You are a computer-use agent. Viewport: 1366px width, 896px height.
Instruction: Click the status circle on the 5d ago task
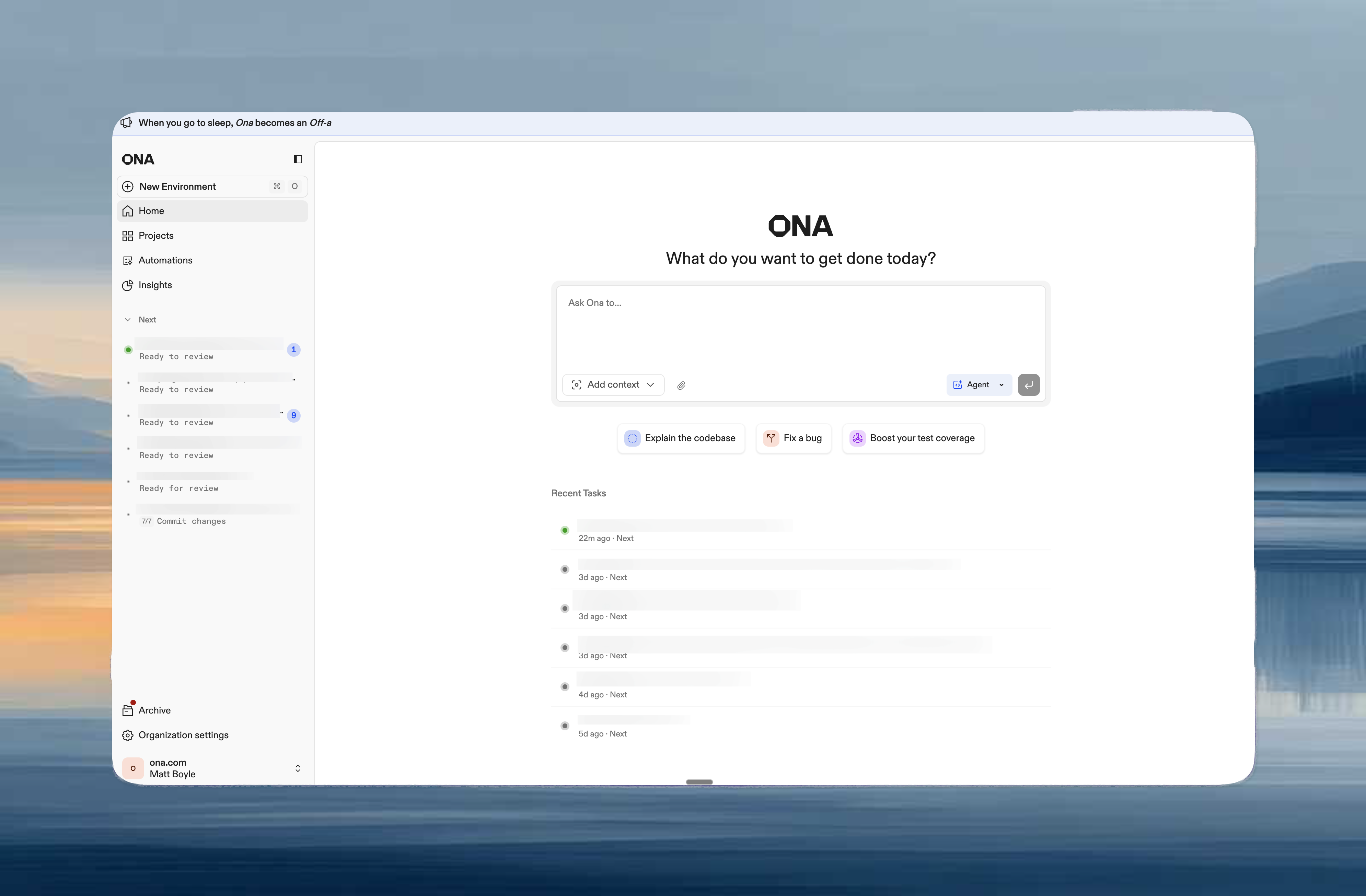pos(564,725)
